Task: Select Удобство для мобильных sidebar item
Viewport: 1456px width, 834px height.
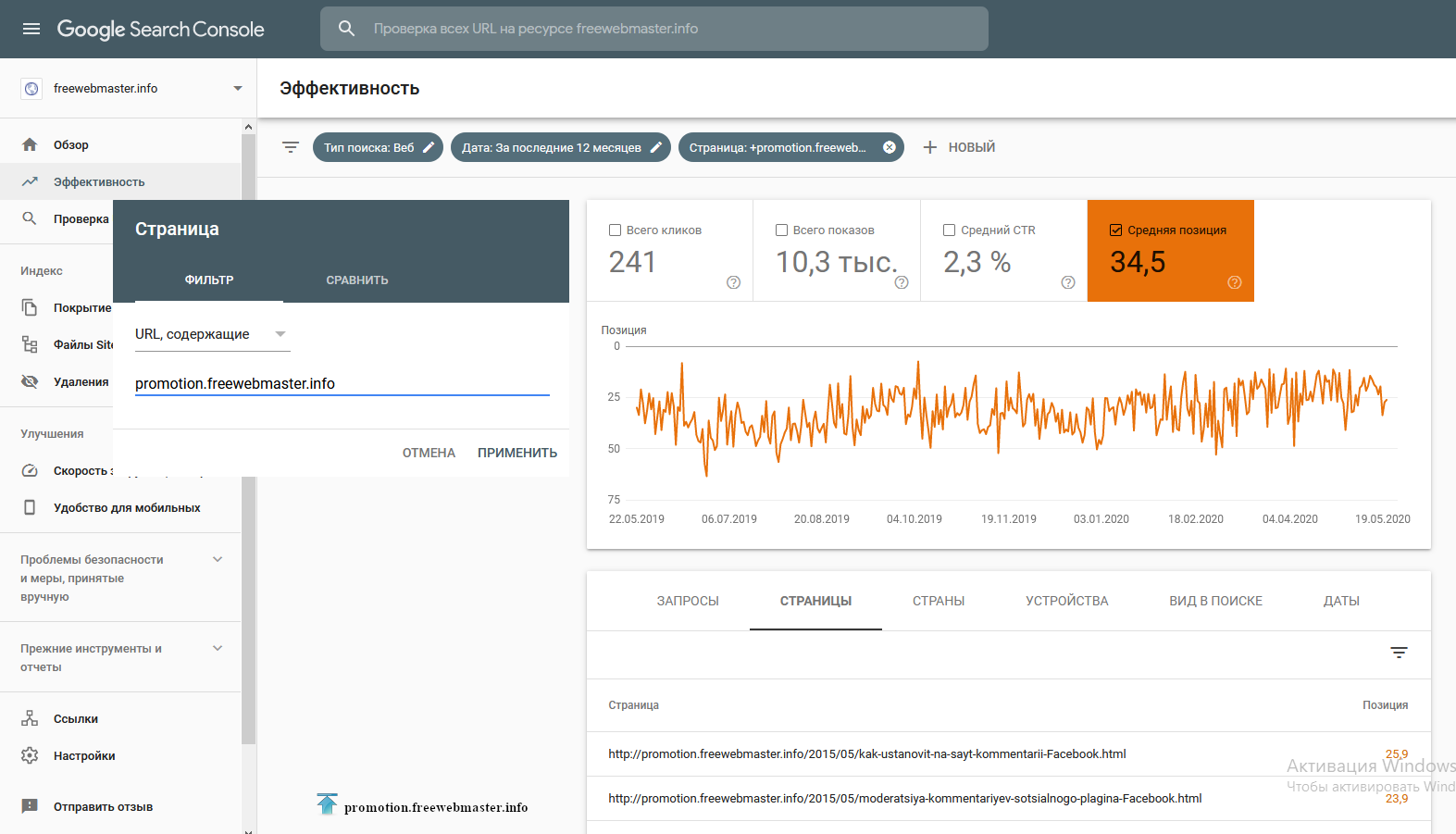Action: [120, 507]
